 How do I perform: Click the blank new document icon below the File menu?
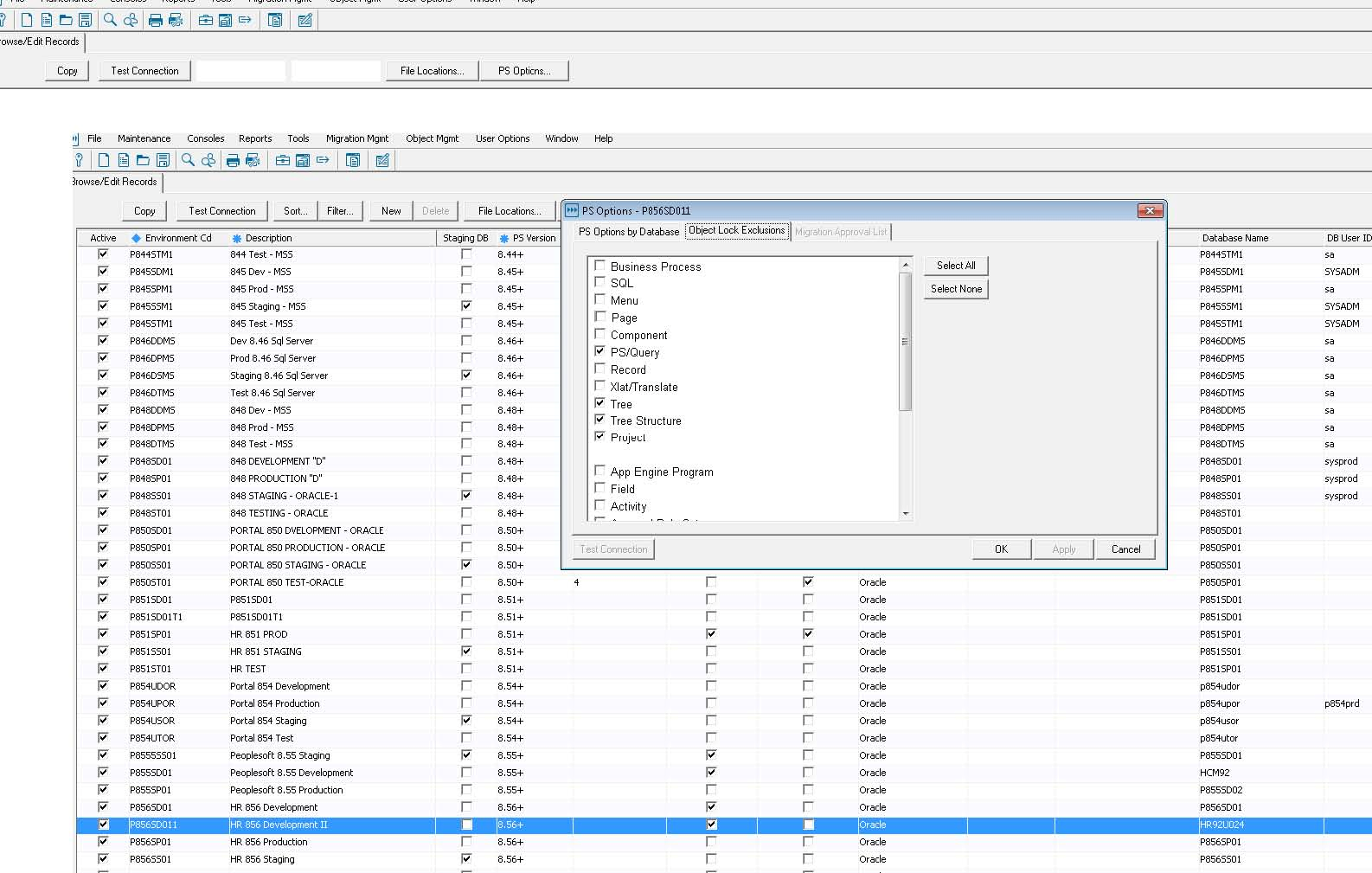pos(104,160)
